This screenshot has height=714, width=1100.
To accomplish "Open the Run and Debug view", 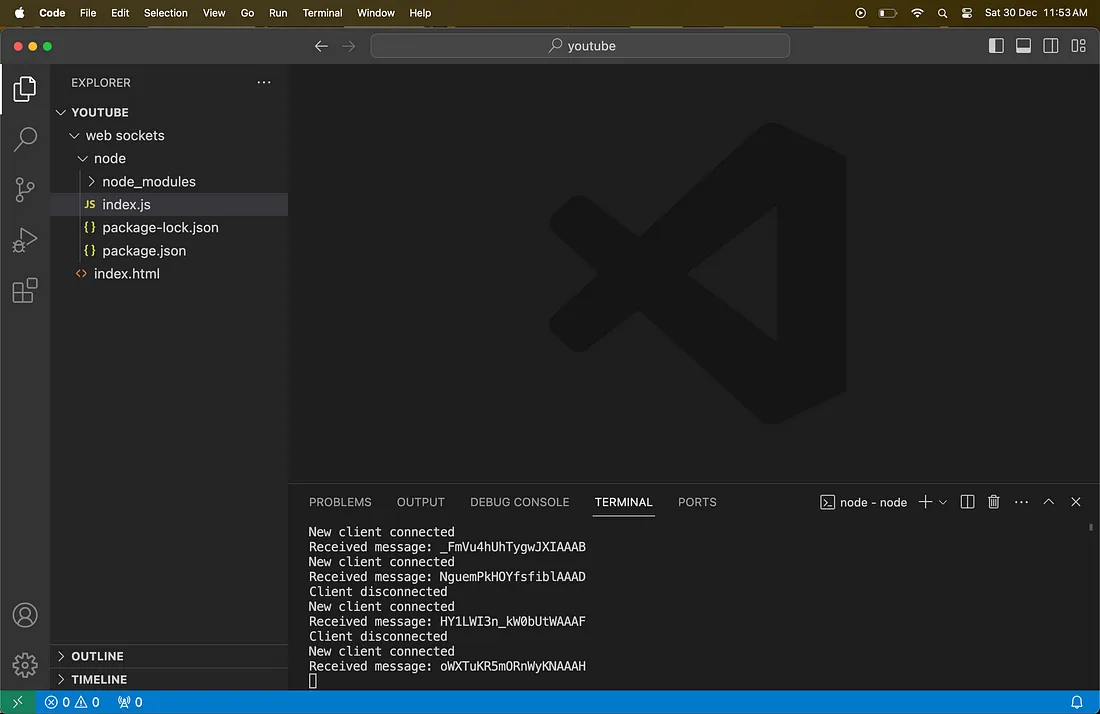I will point(25,240).
